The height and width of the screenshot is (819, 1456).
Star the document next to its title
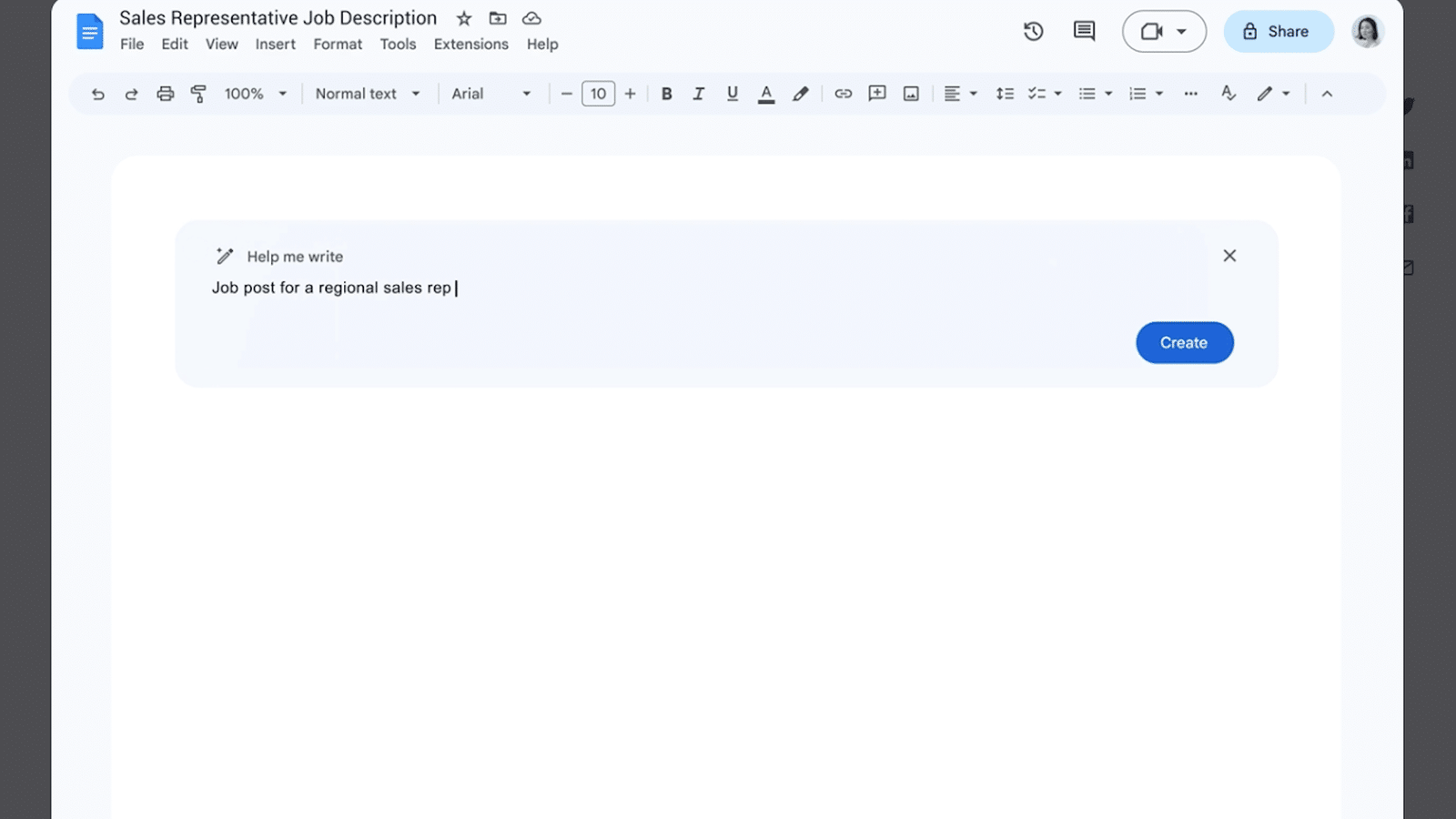point(463,17)
